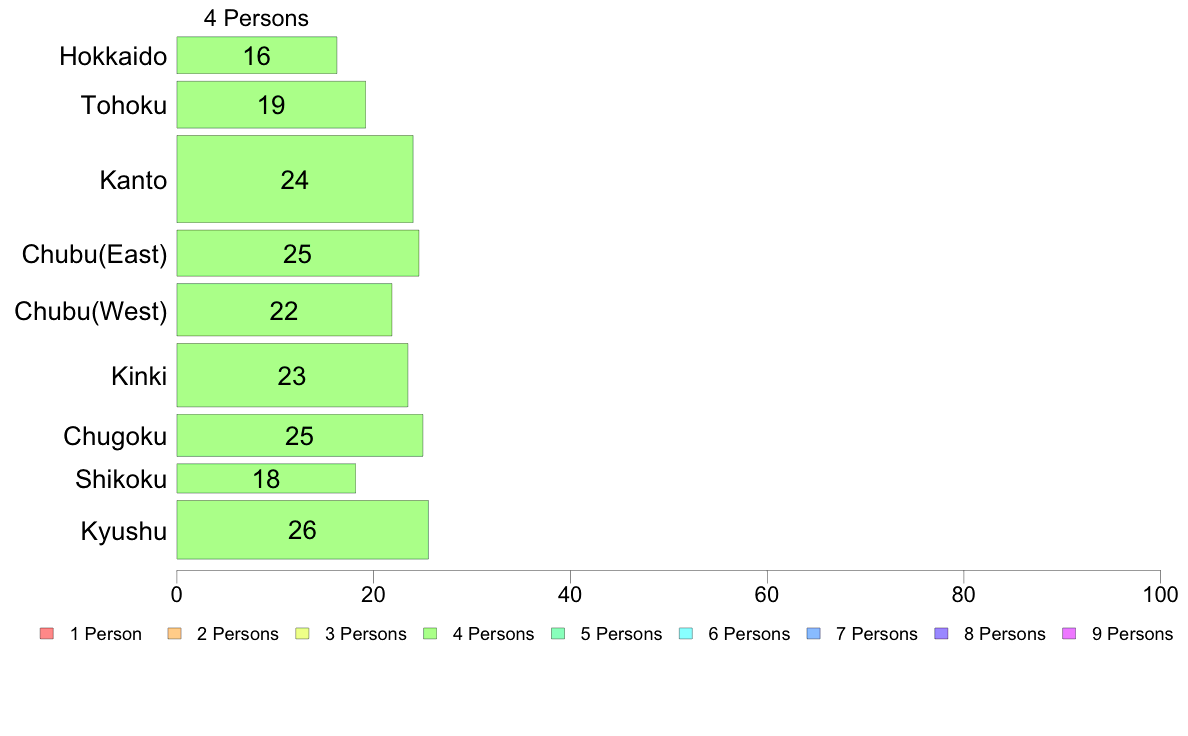Click the Kanto bar with value 24
Viewport: 1188px width, 736px height.
(295, 179)
